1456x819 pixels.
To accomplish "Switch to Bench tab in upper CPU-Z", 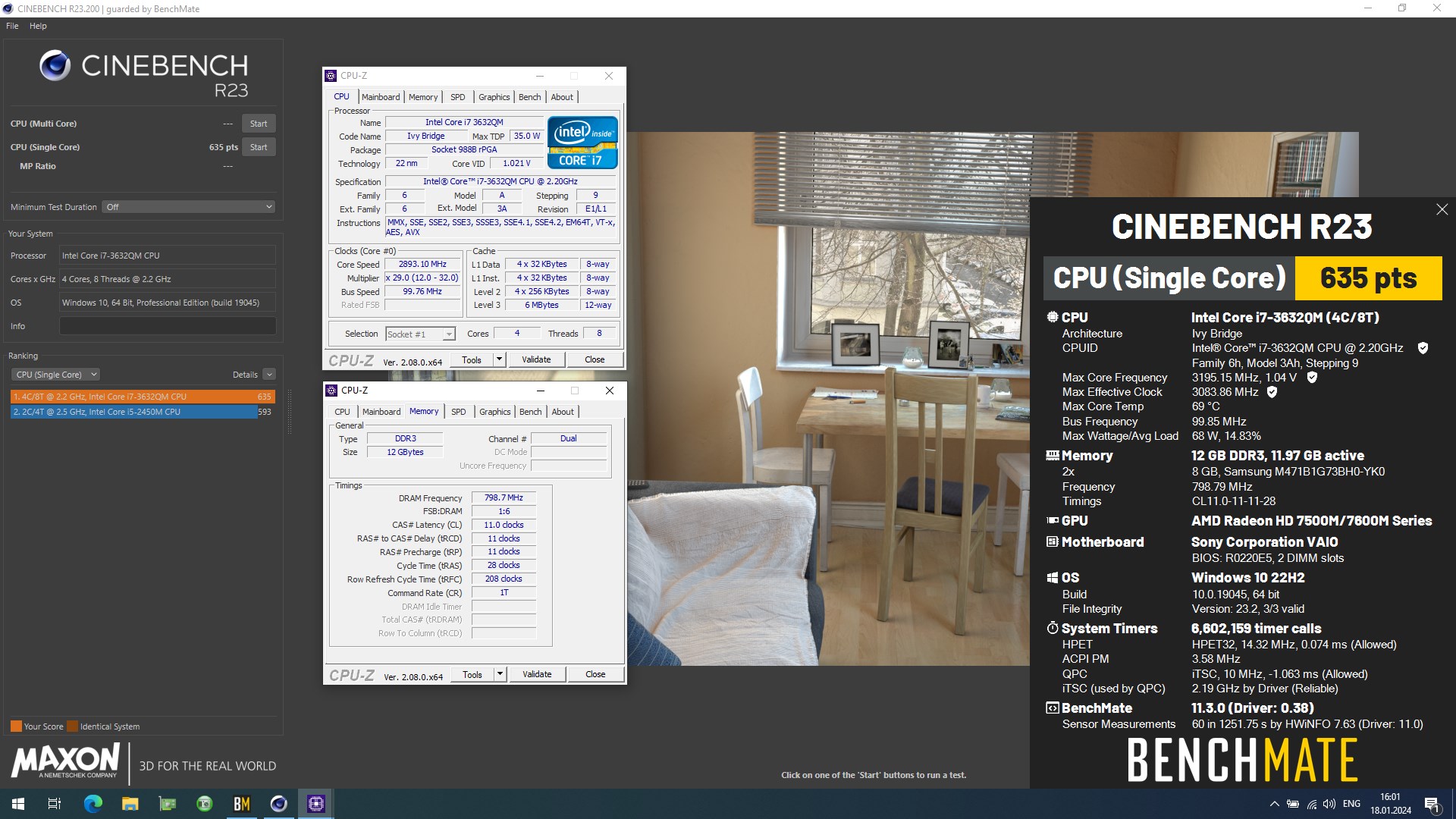I will pos(530,97).
